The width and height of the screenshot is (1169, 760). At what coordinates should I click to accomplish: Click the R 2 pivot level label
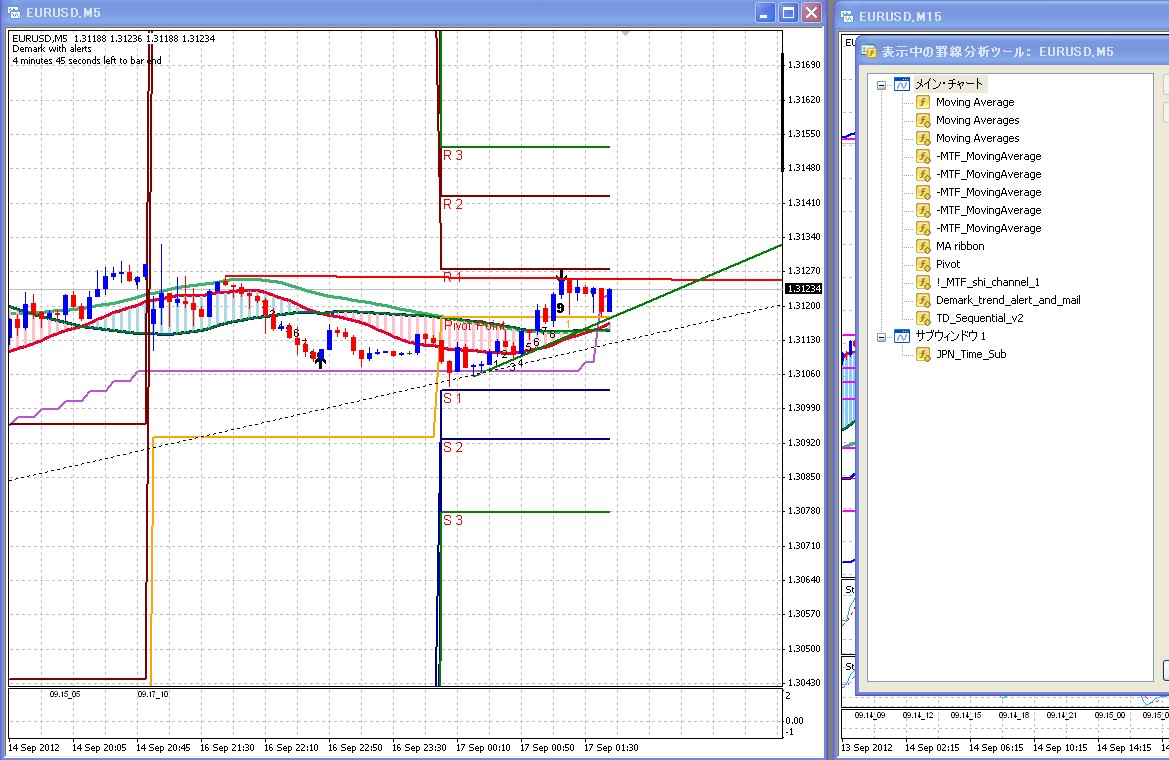[453, 204]
